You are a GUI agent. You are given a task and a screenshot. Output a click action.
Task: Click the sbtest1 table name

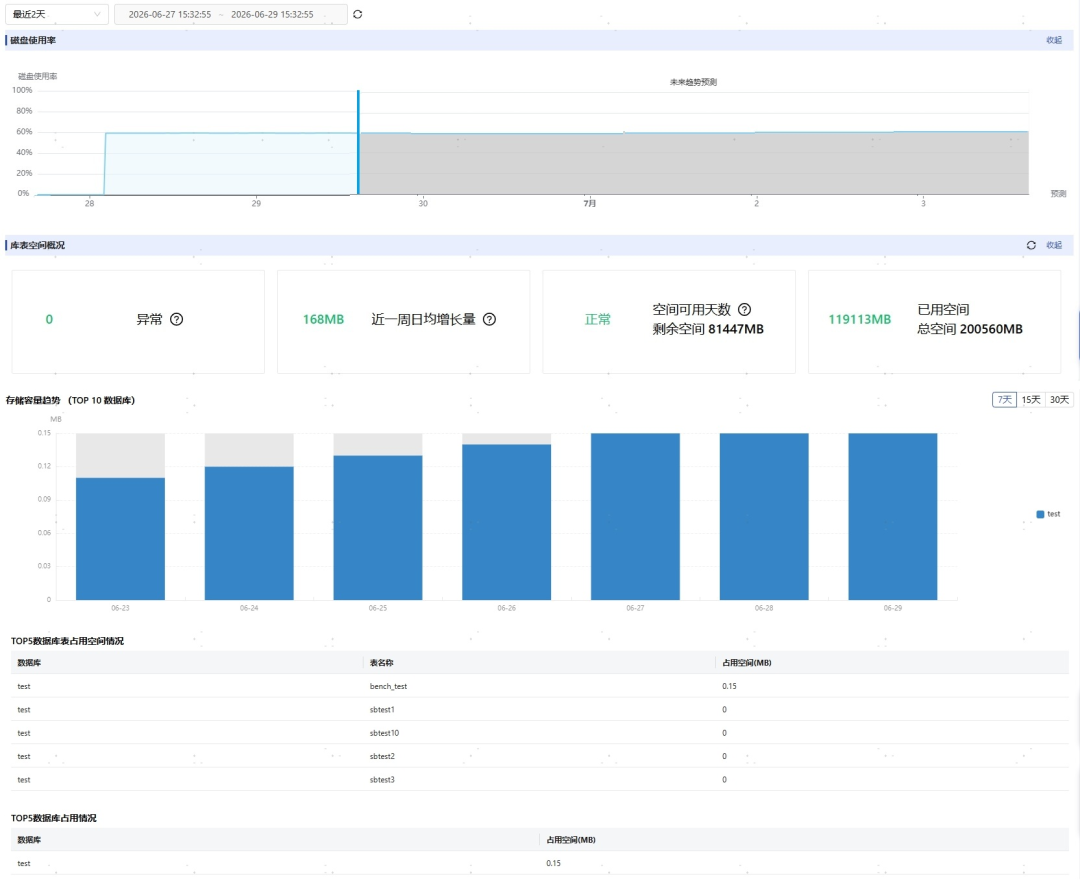[x=382, y=709]
